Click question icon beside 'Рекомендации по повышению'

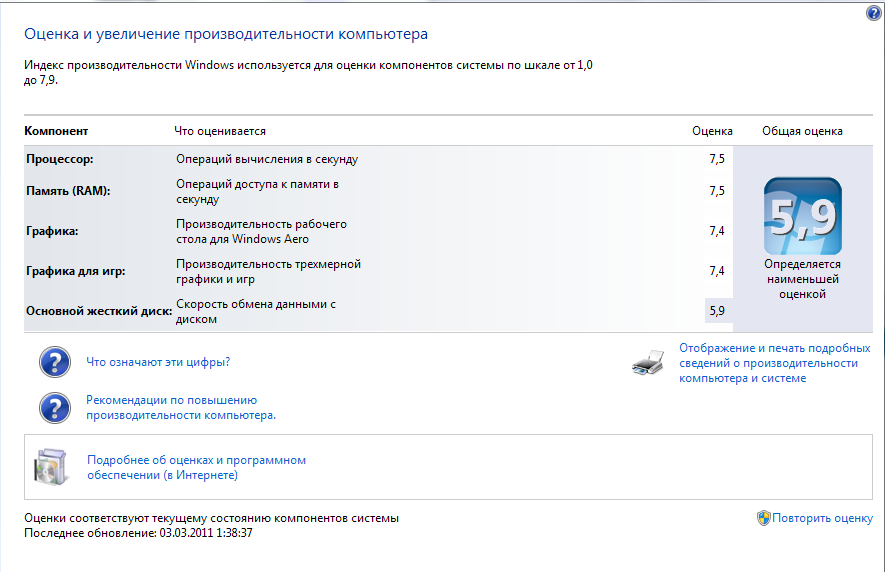[x=55, y=408]
